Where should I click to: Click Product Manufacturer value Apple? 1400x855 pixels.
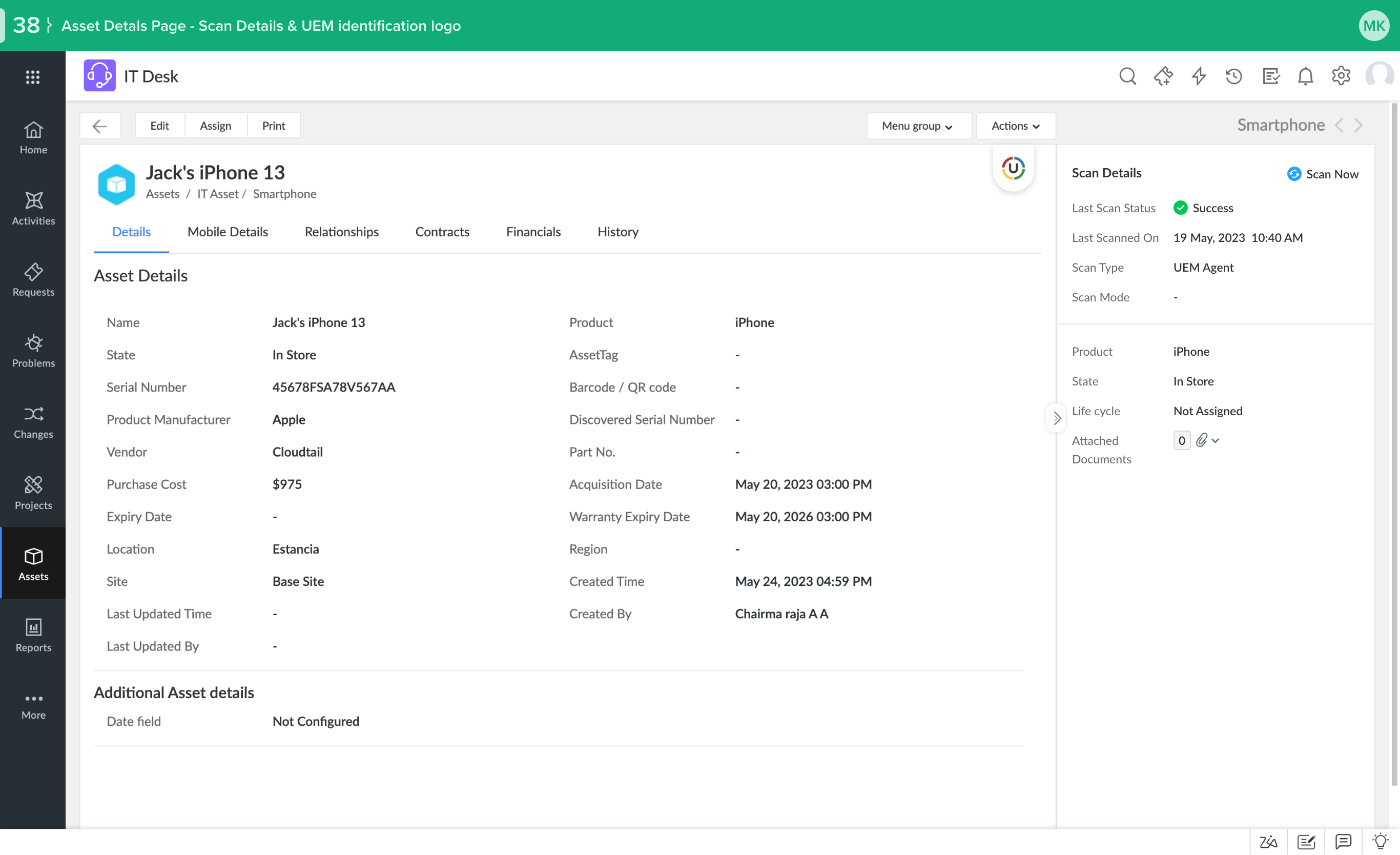click(289, 419)
